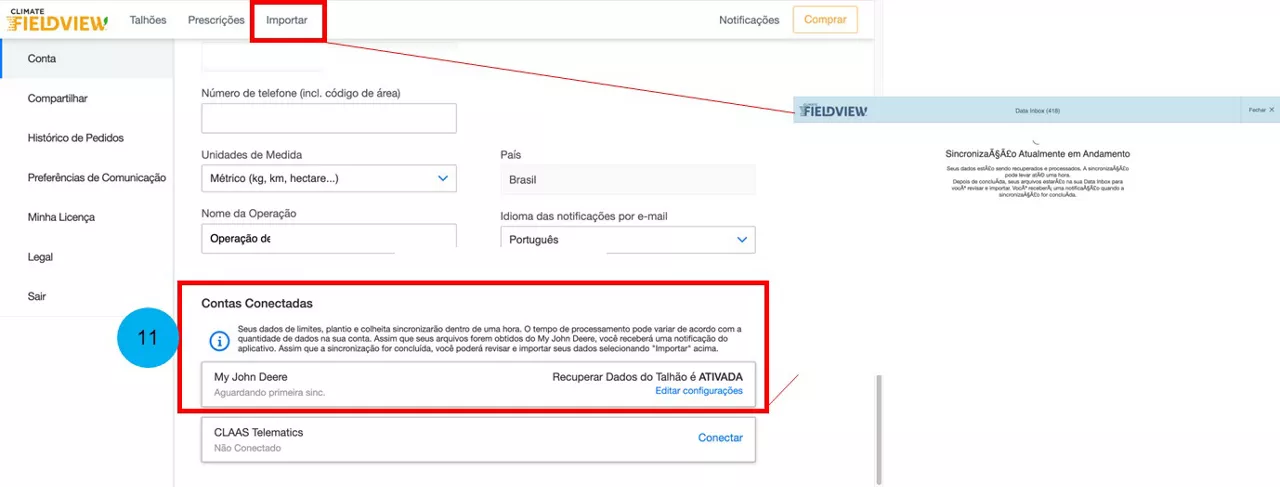Focus the Número de telefone input field
Image resolution: width=1280 pixels, height=487 pixels.
(328, 118)
